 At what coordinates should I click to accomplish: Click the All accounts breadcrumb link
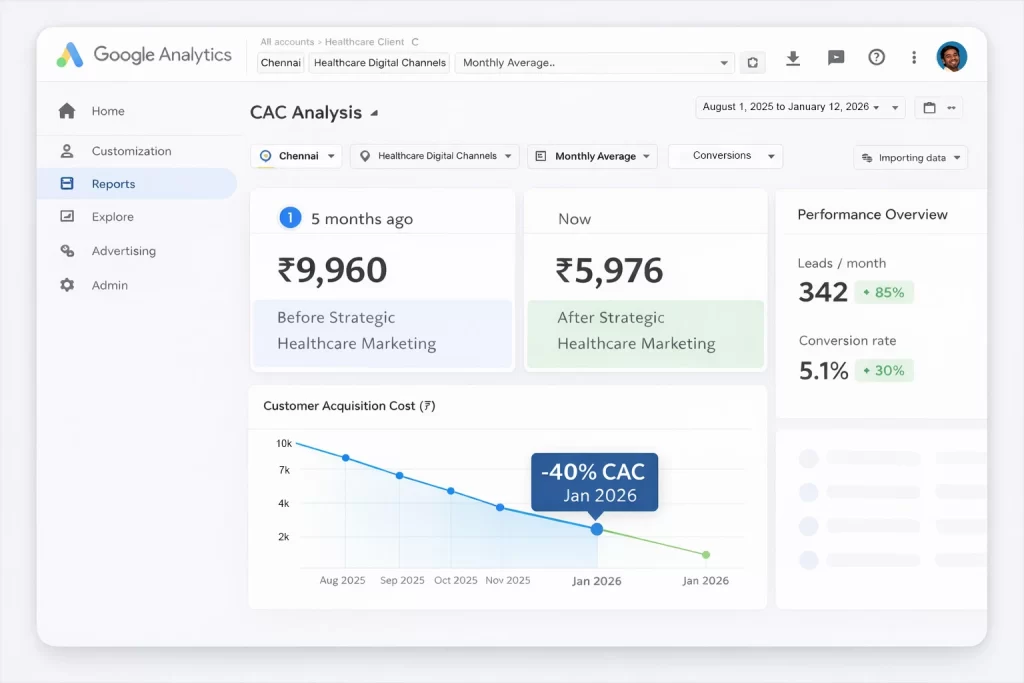pyautogui.click(x=286, y=42)
